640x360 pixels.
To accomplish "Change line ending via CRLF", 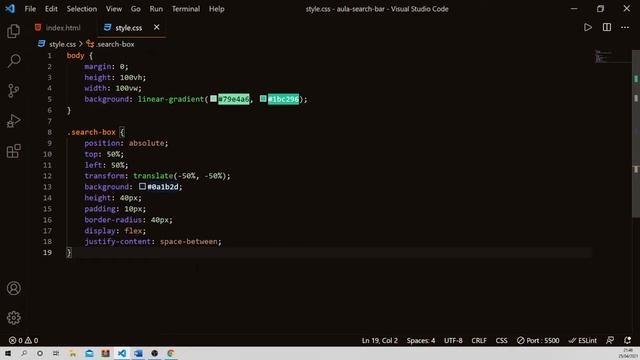I will pyautogui.click(x=479, y=340).
